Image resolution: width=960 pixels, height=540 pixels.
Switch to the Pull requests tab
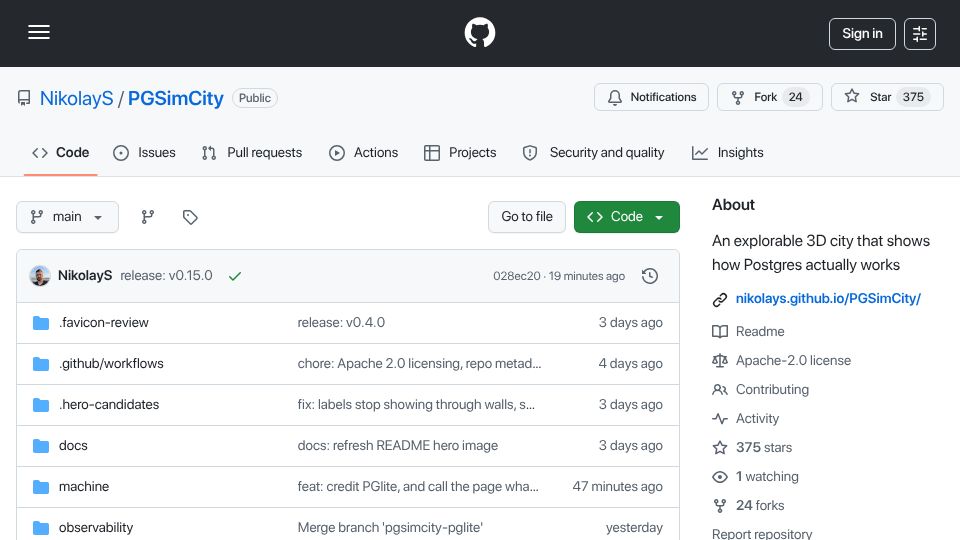[252, 152]
